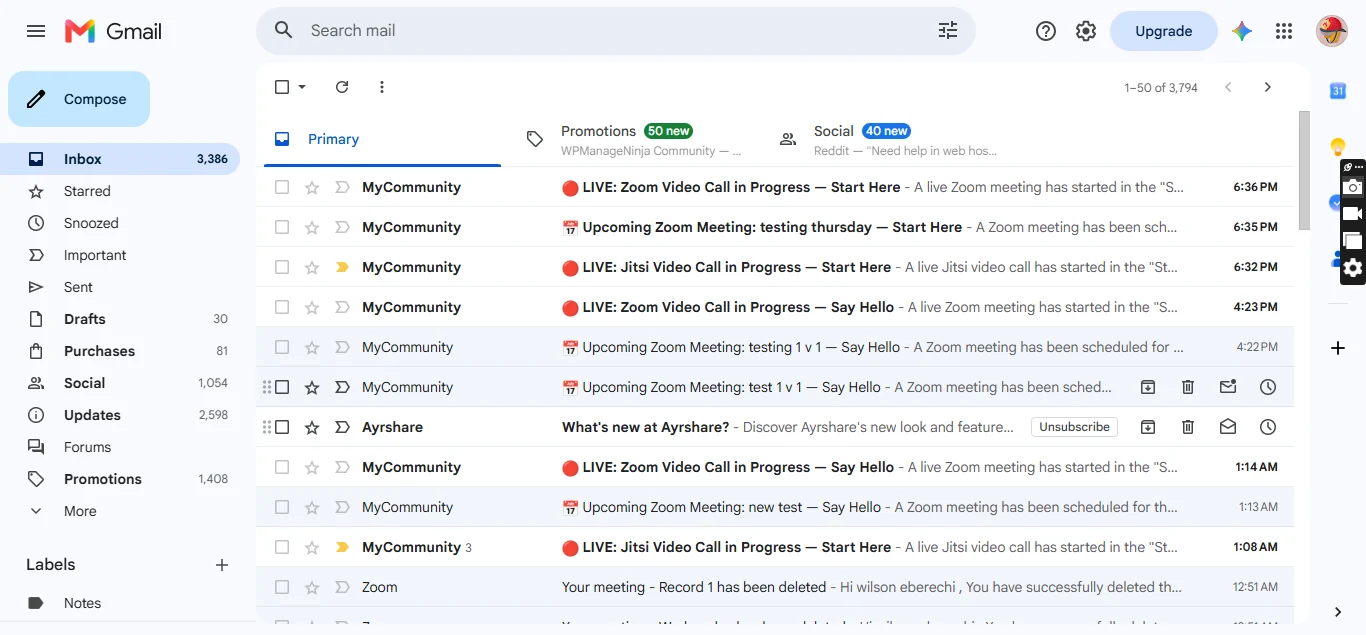Viewport: 1366px width, 635px height.
Task: Get add-ons plus icon in side panel
Action: pos(1338,348)
